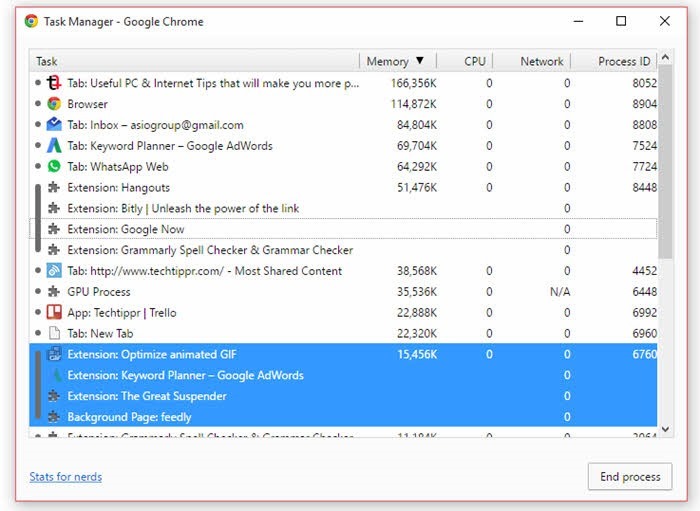Image resolution: width=700 pixels, height=511 pixels.
Task: Select the Browser task row
Action: coord(343,104)
